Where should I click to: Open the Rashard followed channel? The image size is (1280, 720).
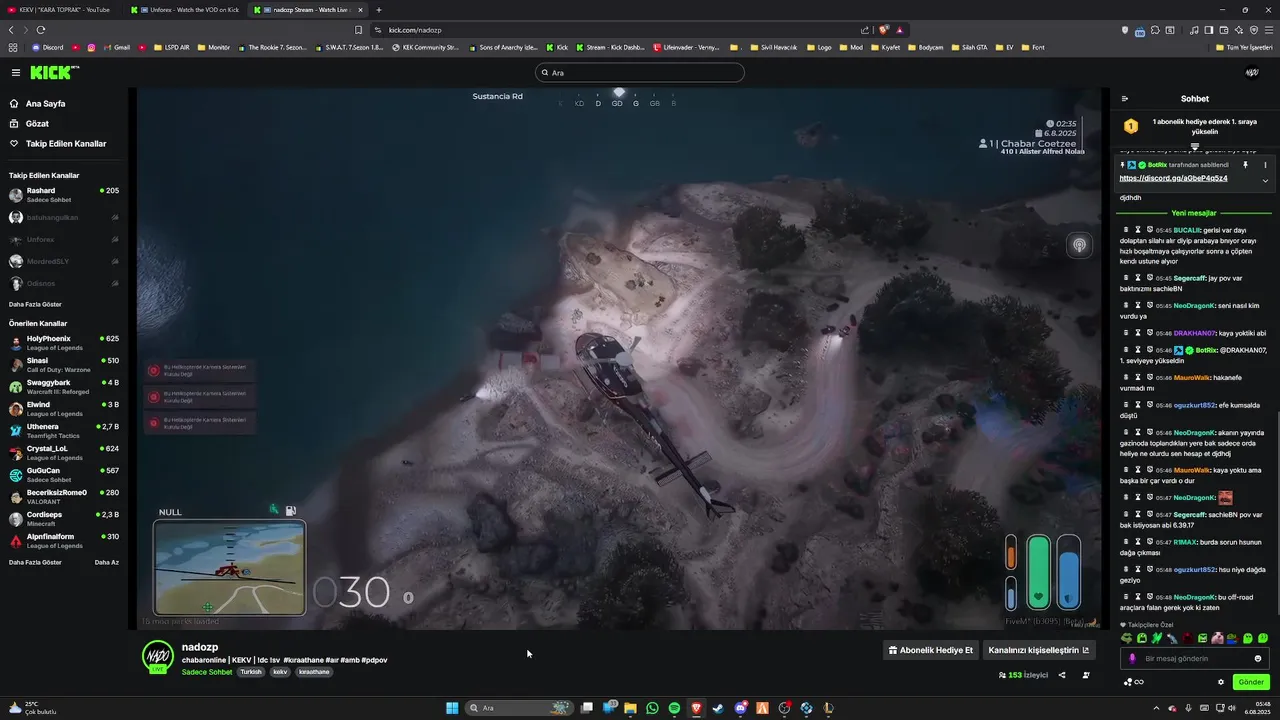pos(64,195)
